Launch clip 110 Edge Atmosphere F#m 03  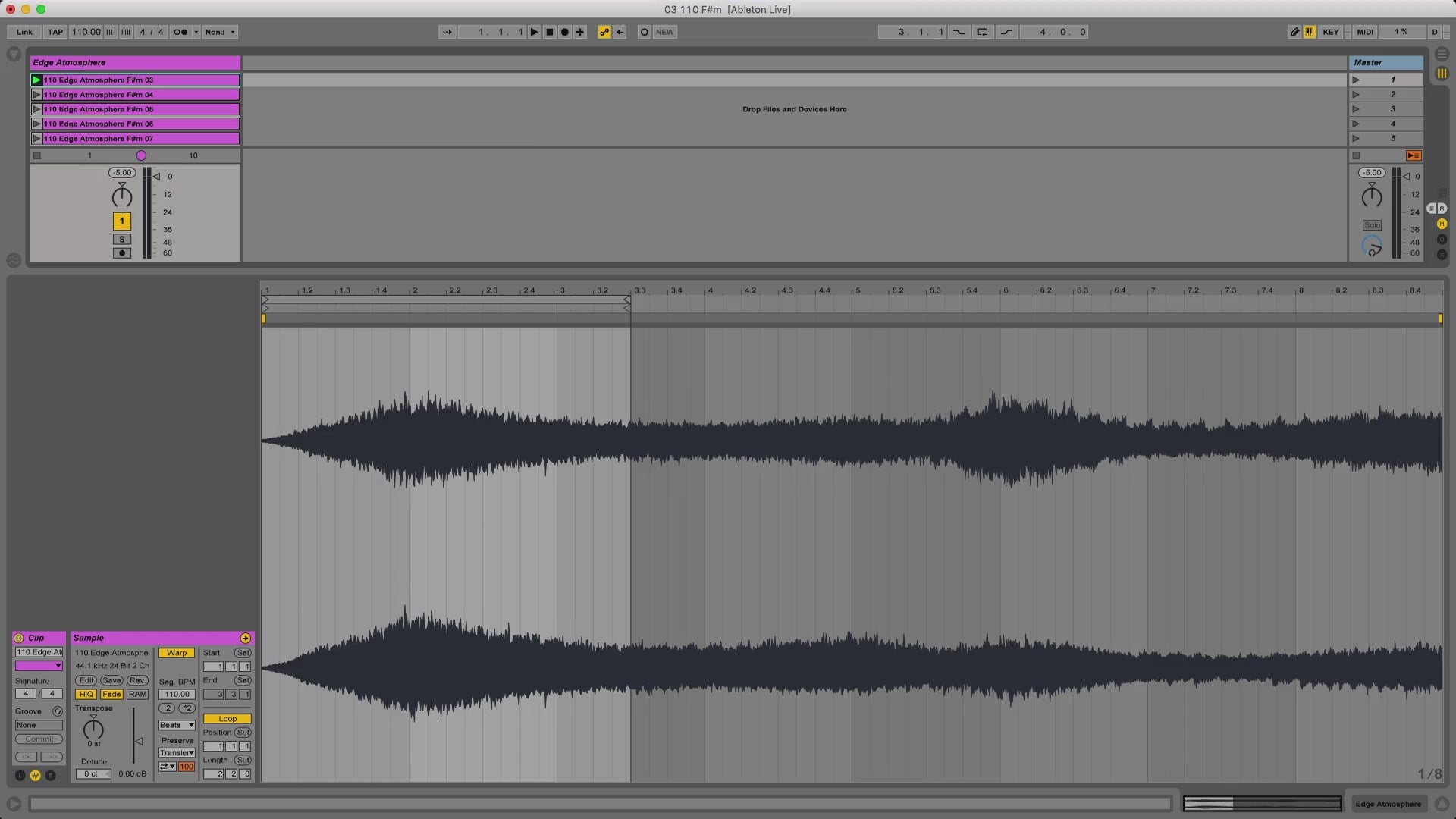coord(36,80)
